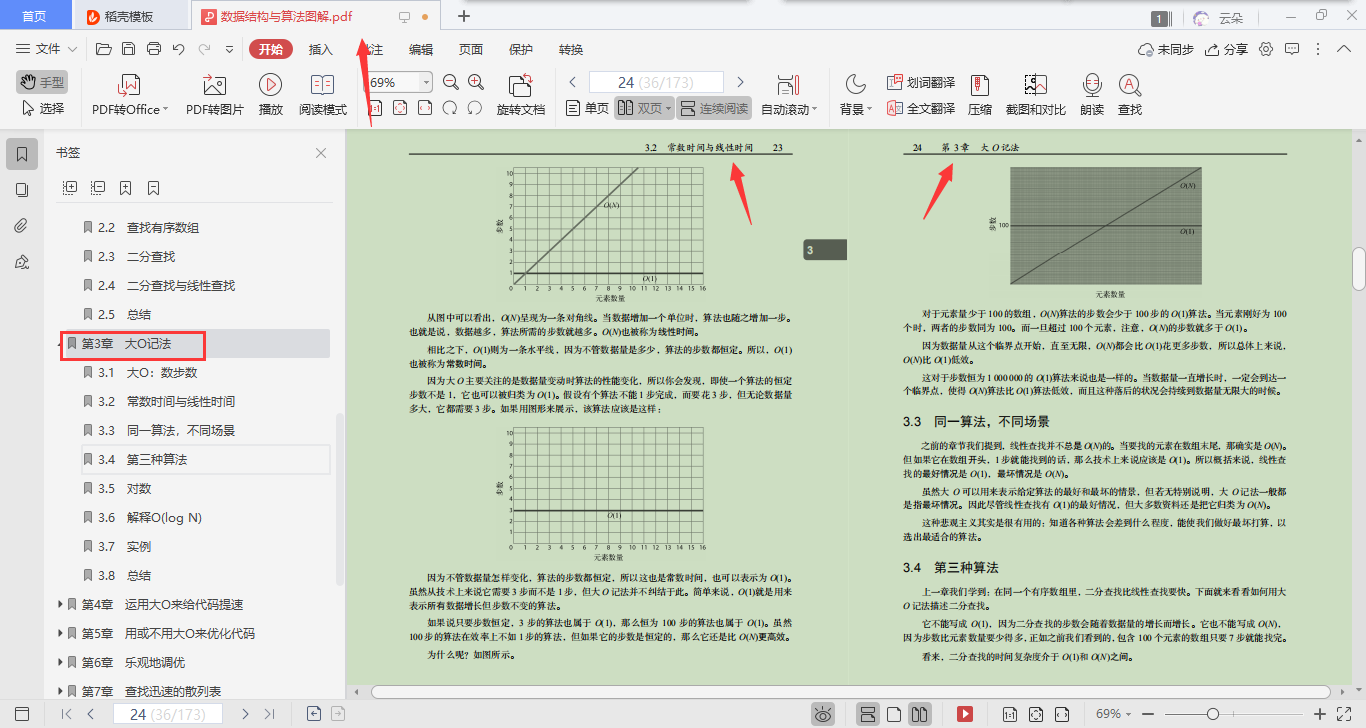Toggle 划词翻译 word translation
This screenshot has width=1366, height=728.
pyautogui.click(x=921, y=82)
